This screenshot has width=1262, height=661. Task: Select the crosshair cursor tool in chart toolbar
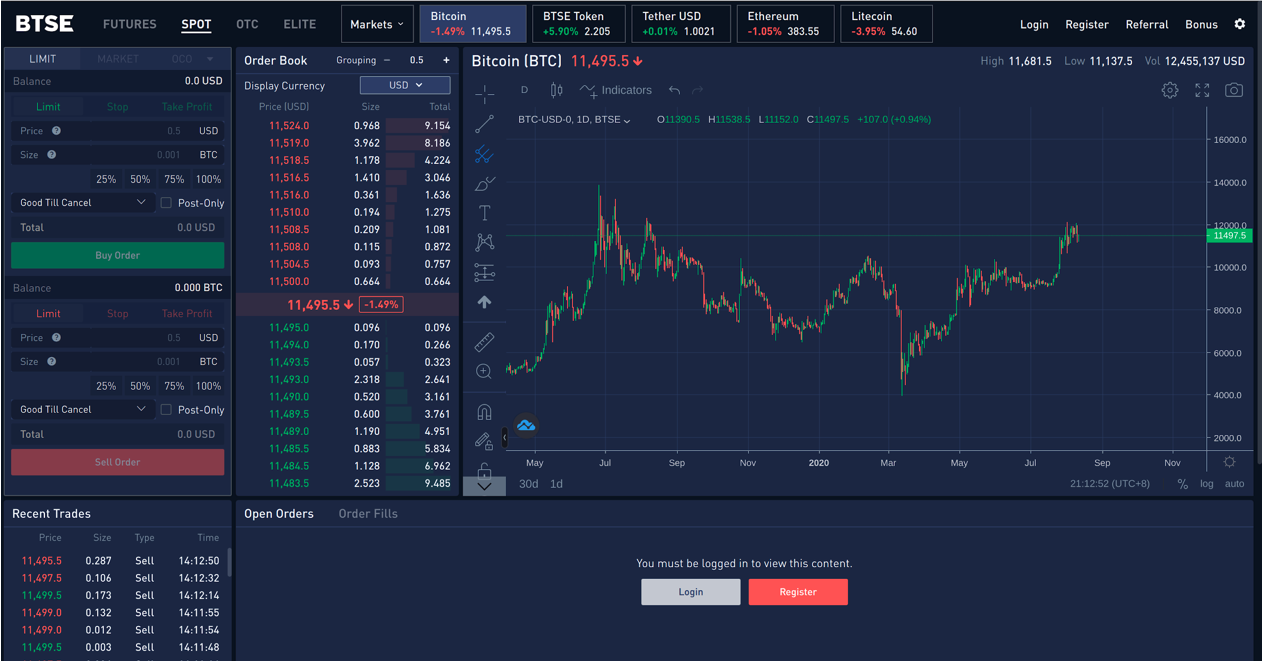(484, 94)
